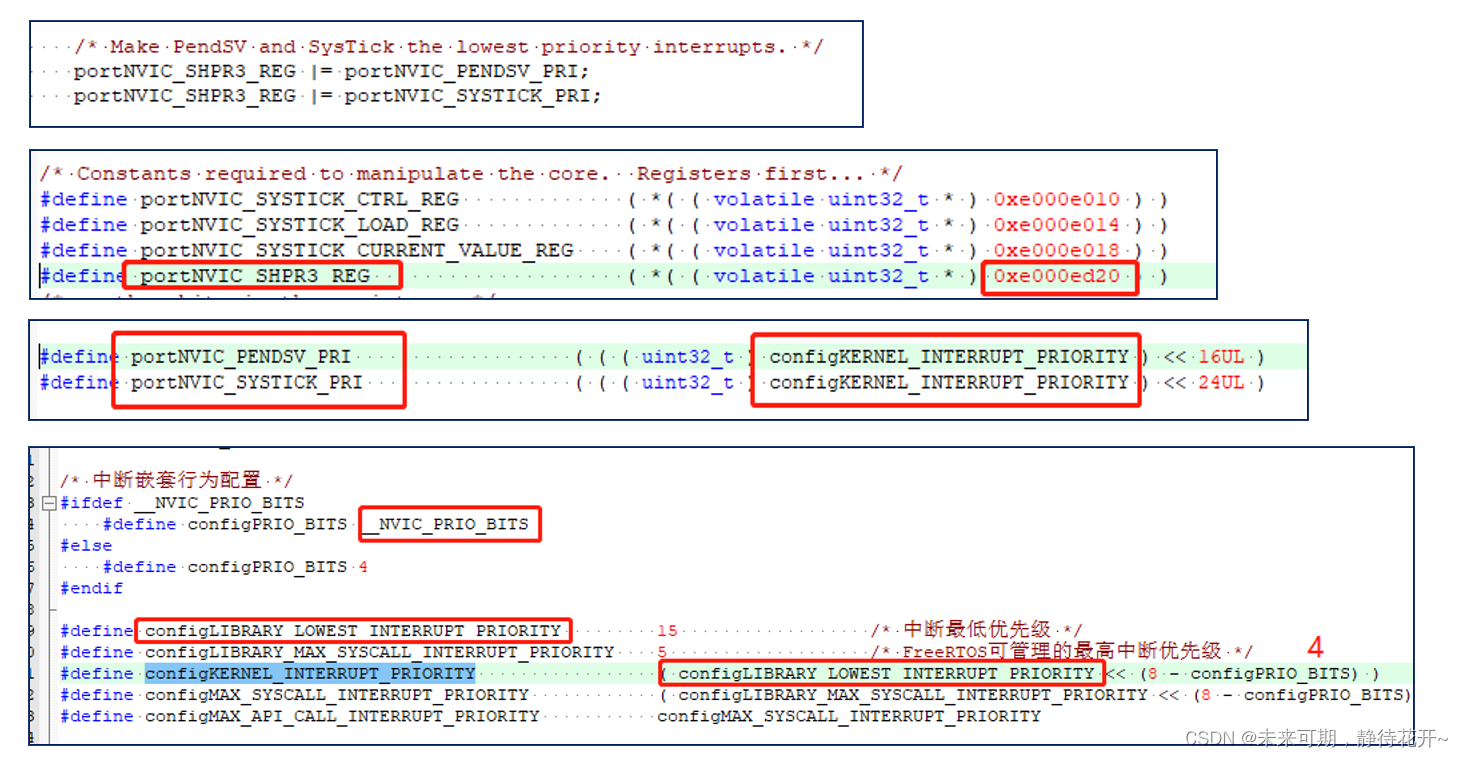Screen dimensions: 1463x757
Task: Click the boxed __NVIC_PRIO_BITS macro
Action: [x=449, y=524]
